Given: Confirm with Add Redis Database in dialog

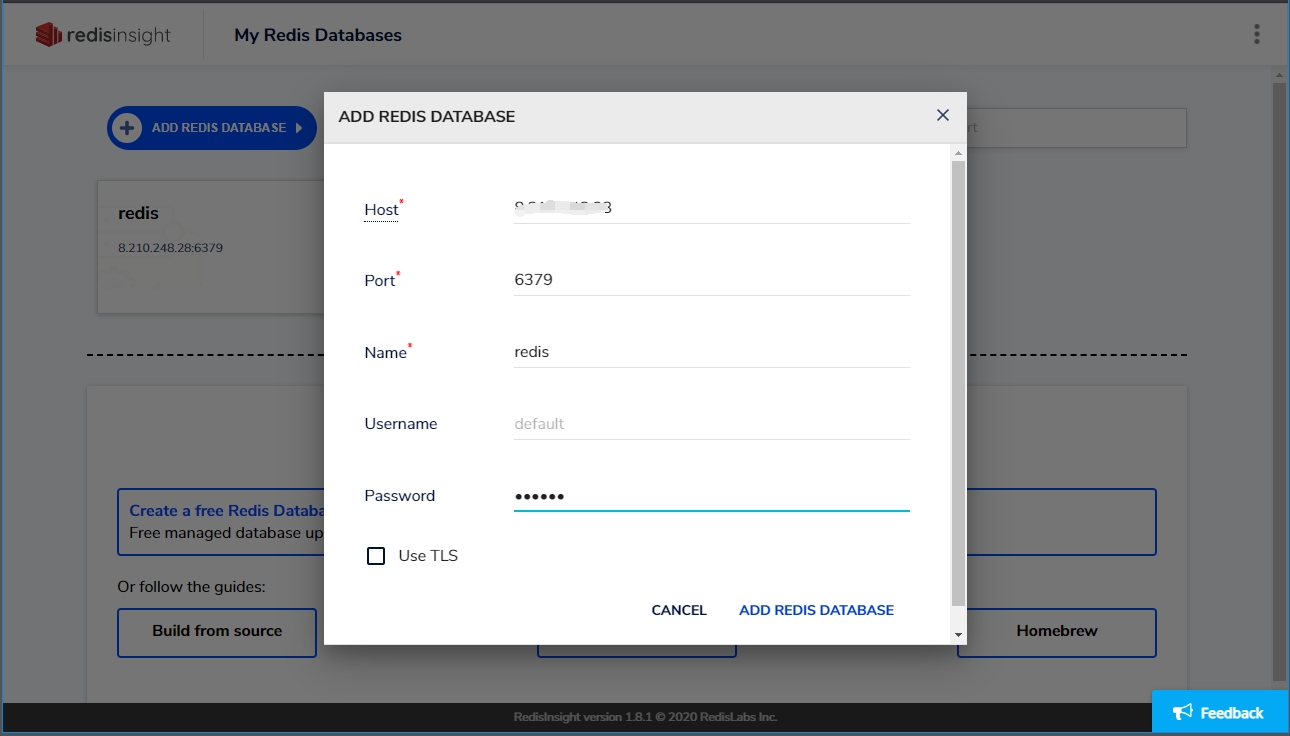Looking at the screenshot, I should (816, 610).
